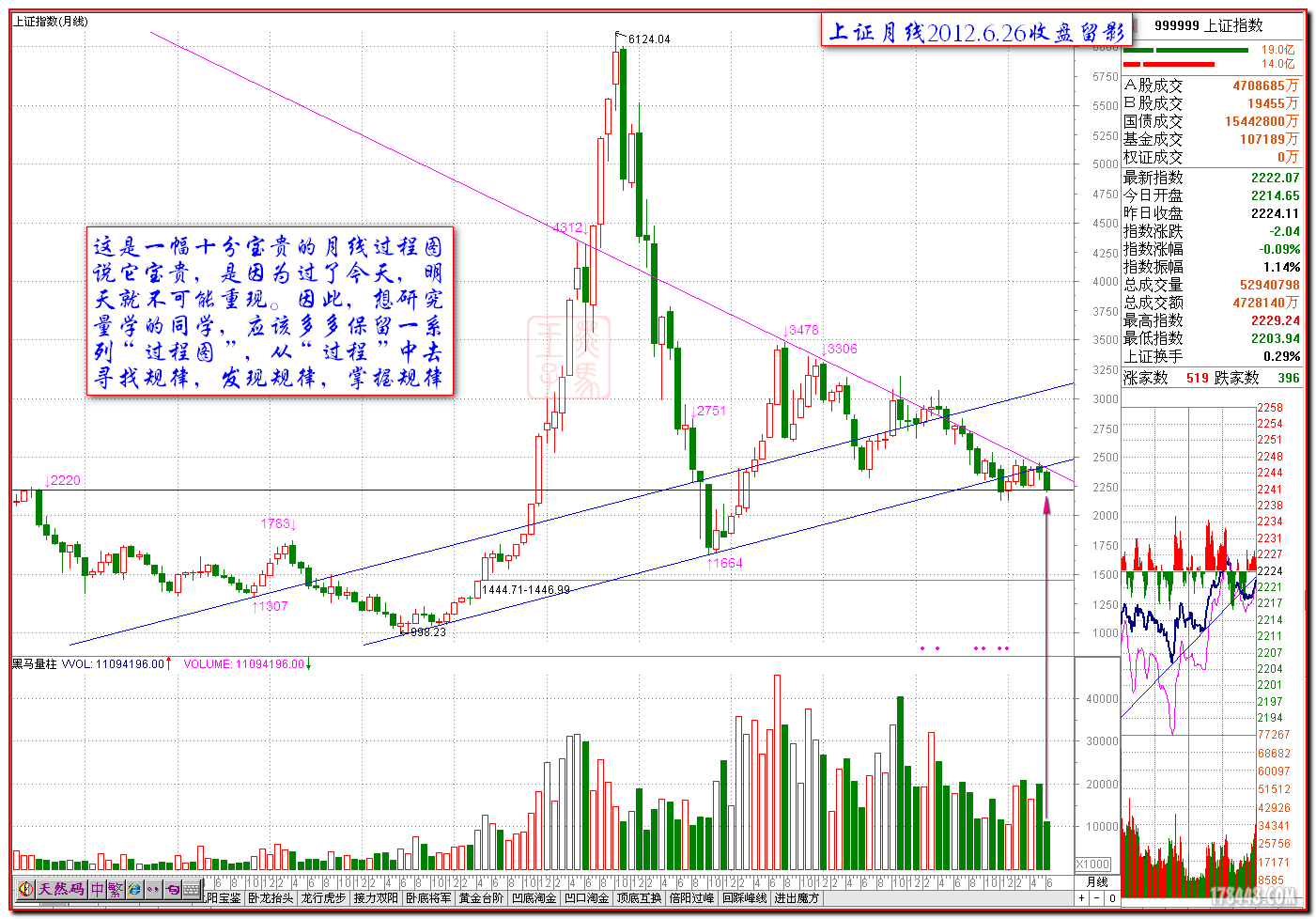
Task: Click the red 14.0亿 sell volume bar
Action: [1169, 64]
